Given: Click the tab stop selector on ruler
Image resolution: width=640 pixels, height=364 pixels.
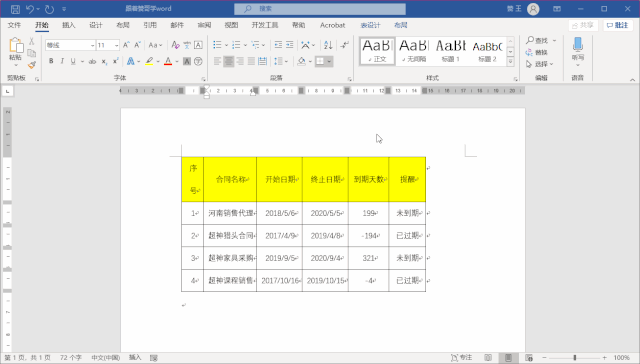Looking at the screenshot, I should tap(7, 91).
